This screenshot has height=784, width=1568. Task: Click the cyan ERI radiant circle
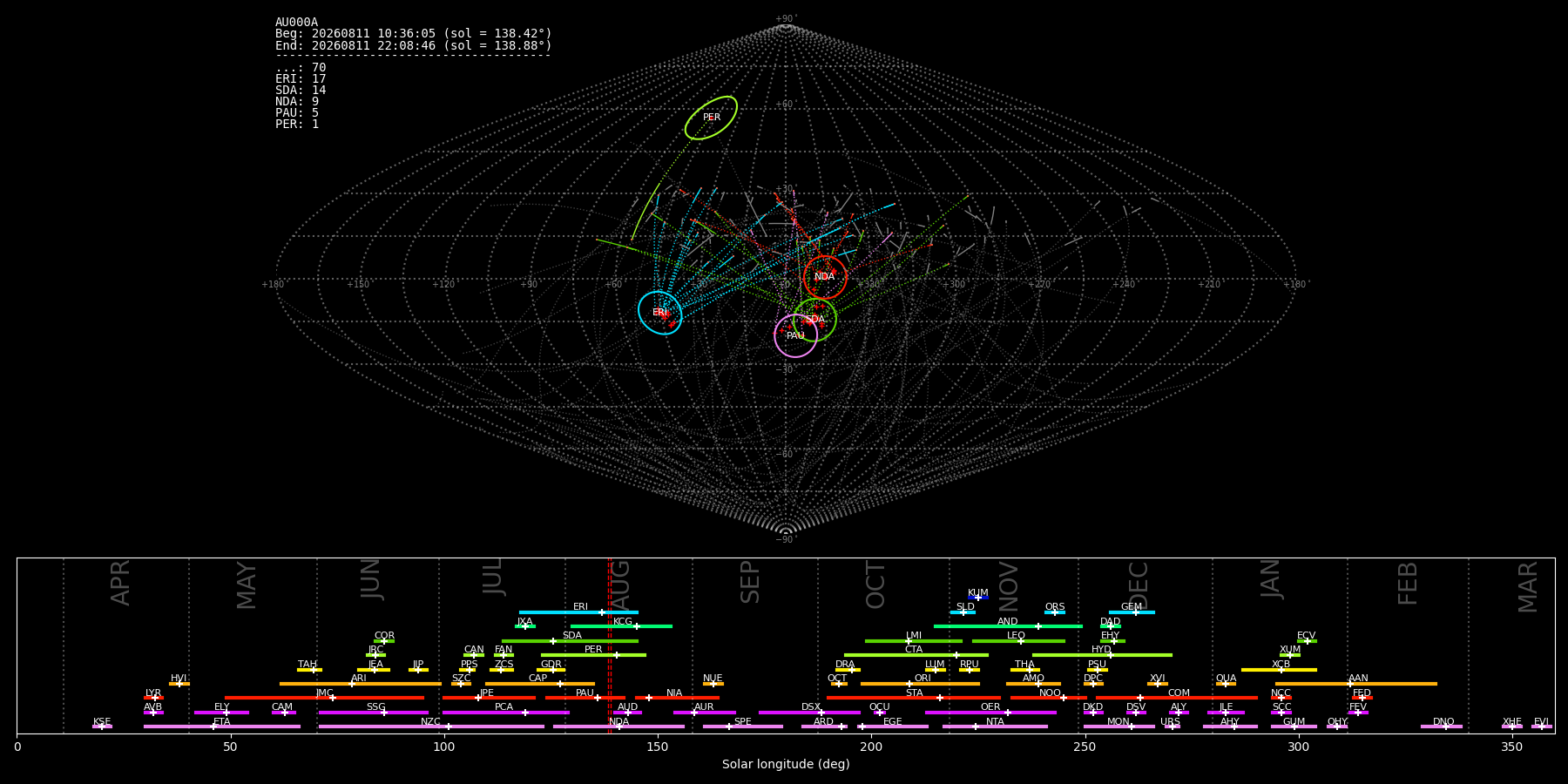660,313
